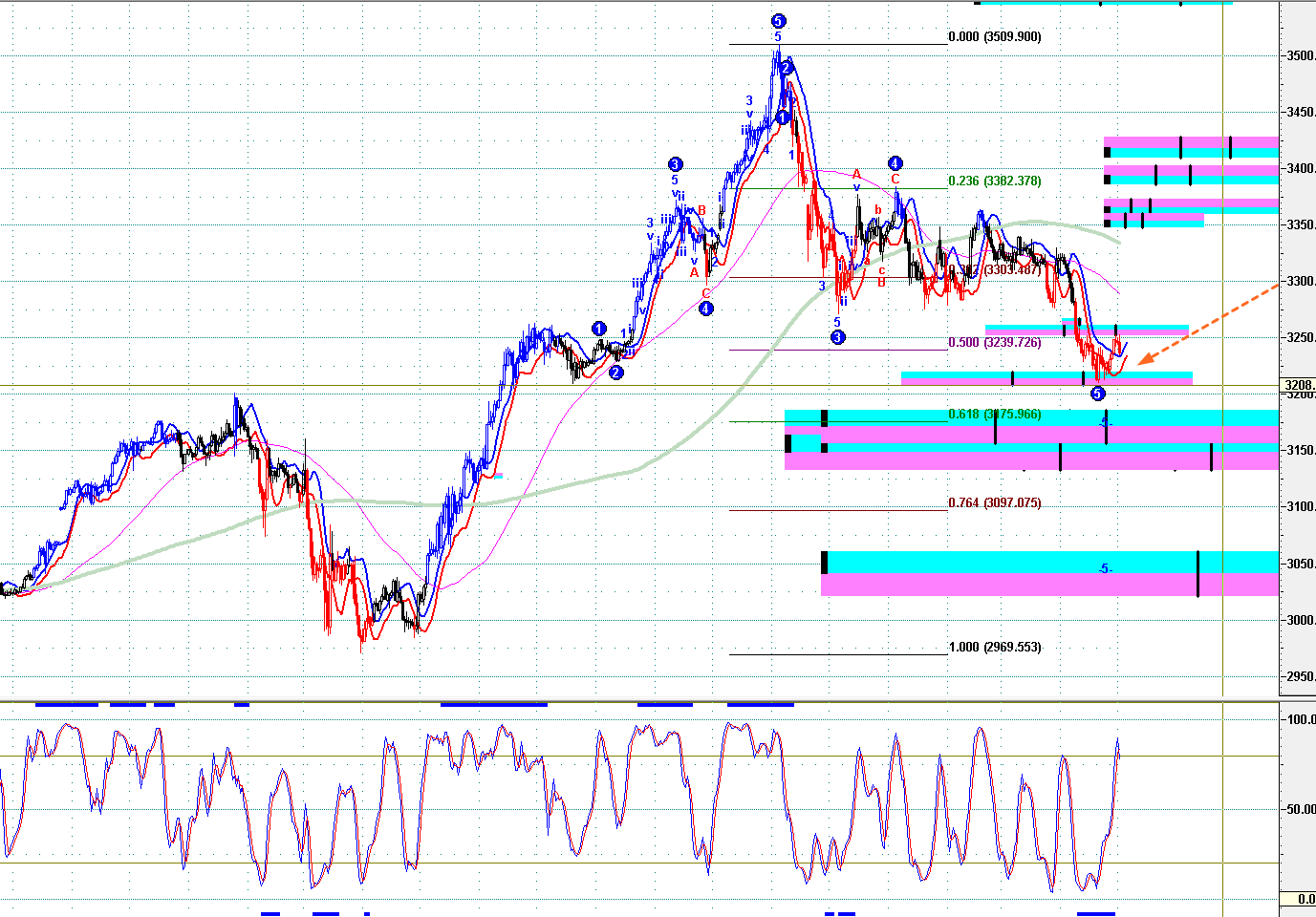This screenshot has width=1316, height=917.
Task: Click the 1.000 (2969.553) Fibonacci label
Action: coord(995,648)
